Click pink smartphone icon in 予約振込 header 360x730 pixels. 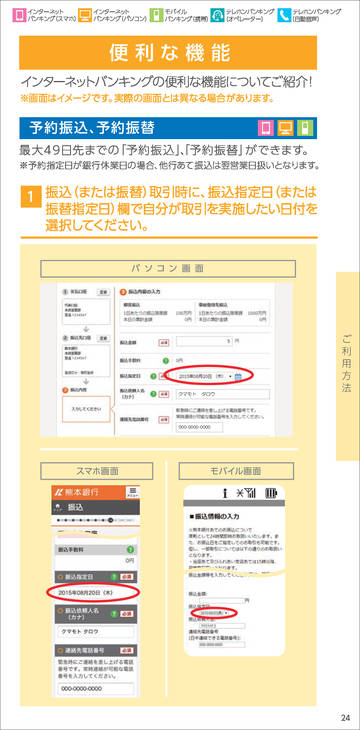266,128
